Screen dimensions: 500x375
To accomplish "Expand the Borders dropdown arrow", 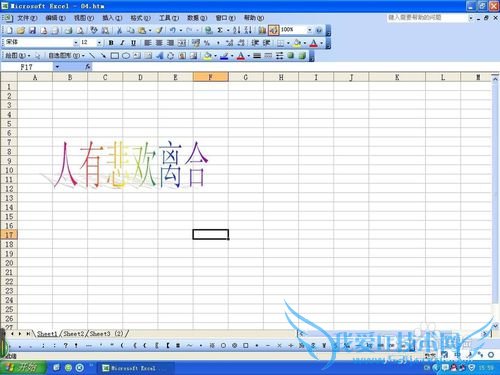I will pos(288,43).
